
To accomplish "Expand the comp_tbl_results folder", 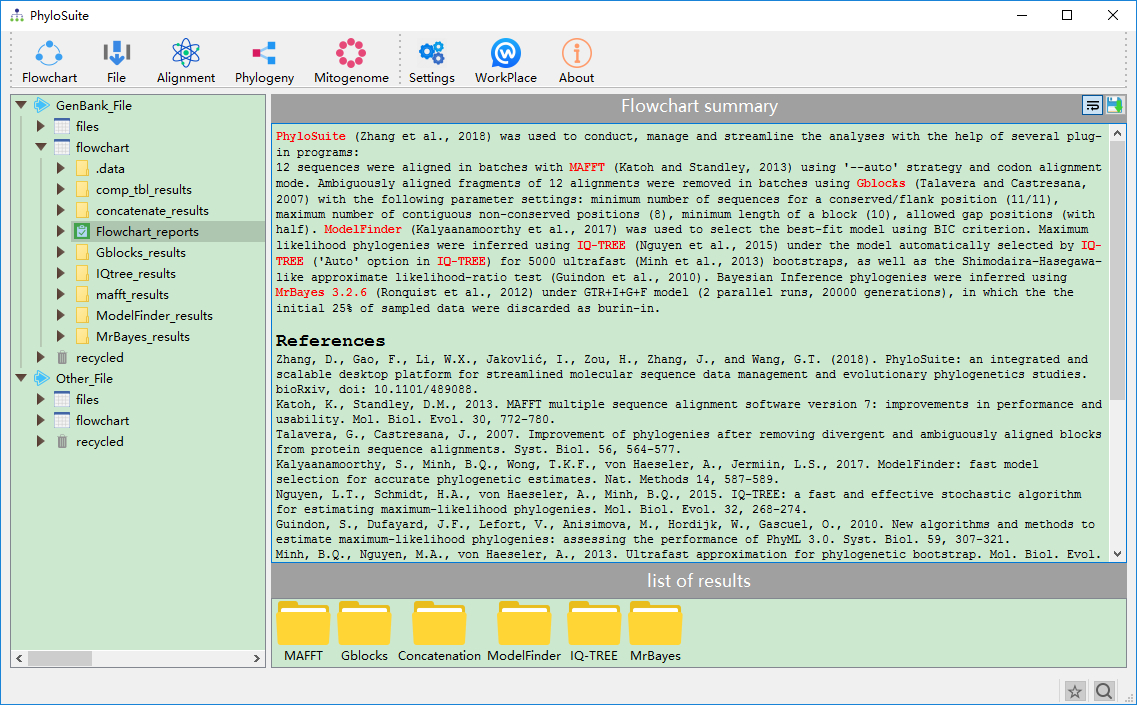I will click(61, 189).
